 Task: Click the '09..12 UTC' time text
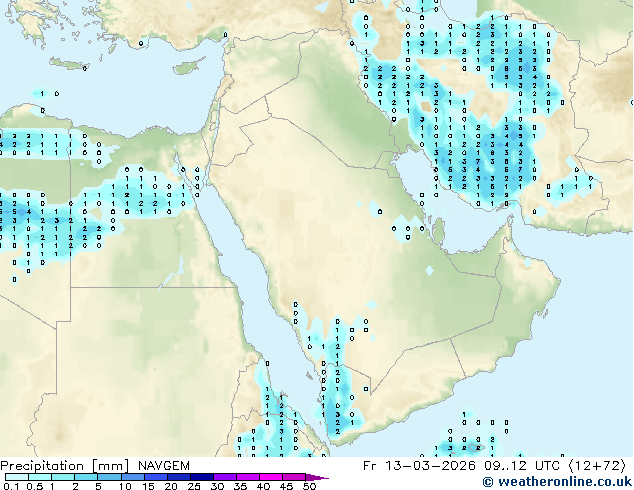(x=522, y=466)
